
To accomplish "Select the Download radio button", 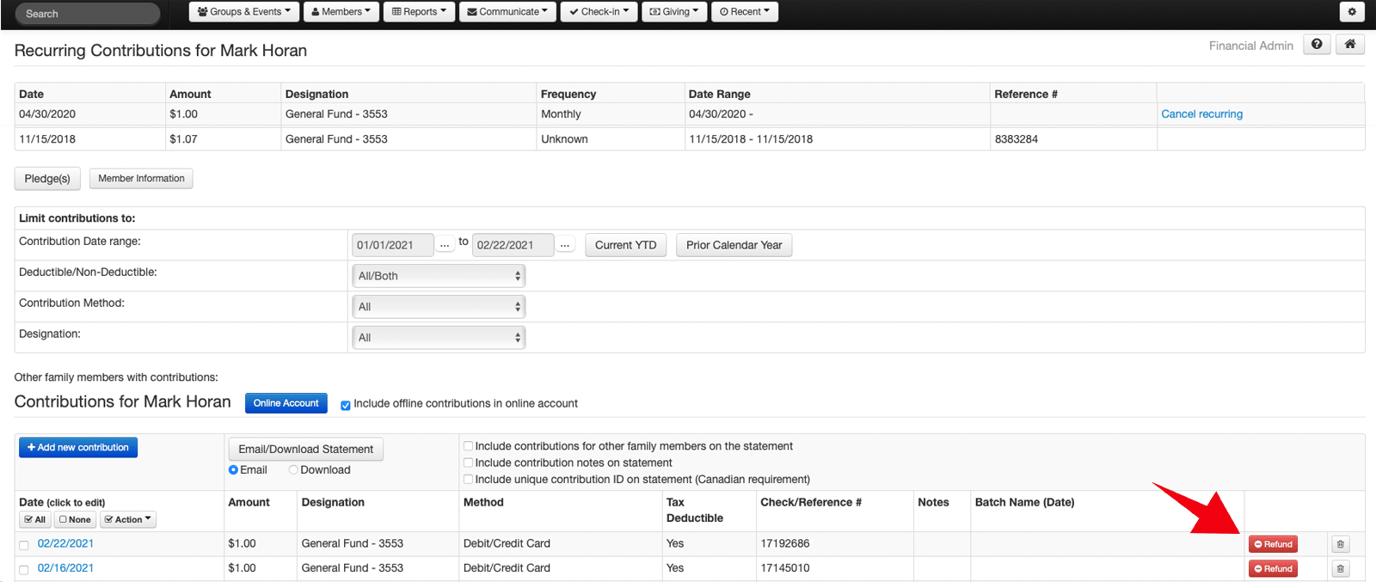I will 292,469.
